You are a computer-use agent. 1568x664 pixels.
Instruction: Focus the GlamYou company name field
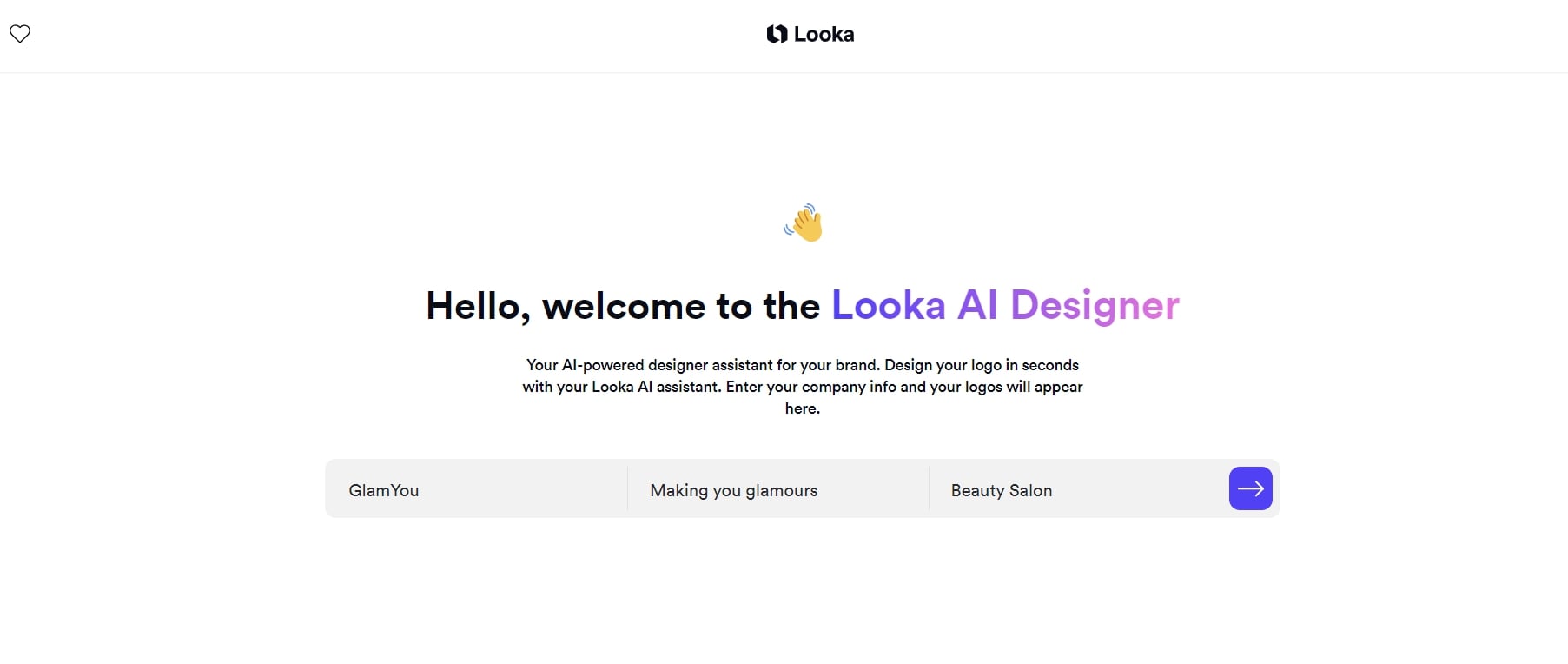[476, 490]
